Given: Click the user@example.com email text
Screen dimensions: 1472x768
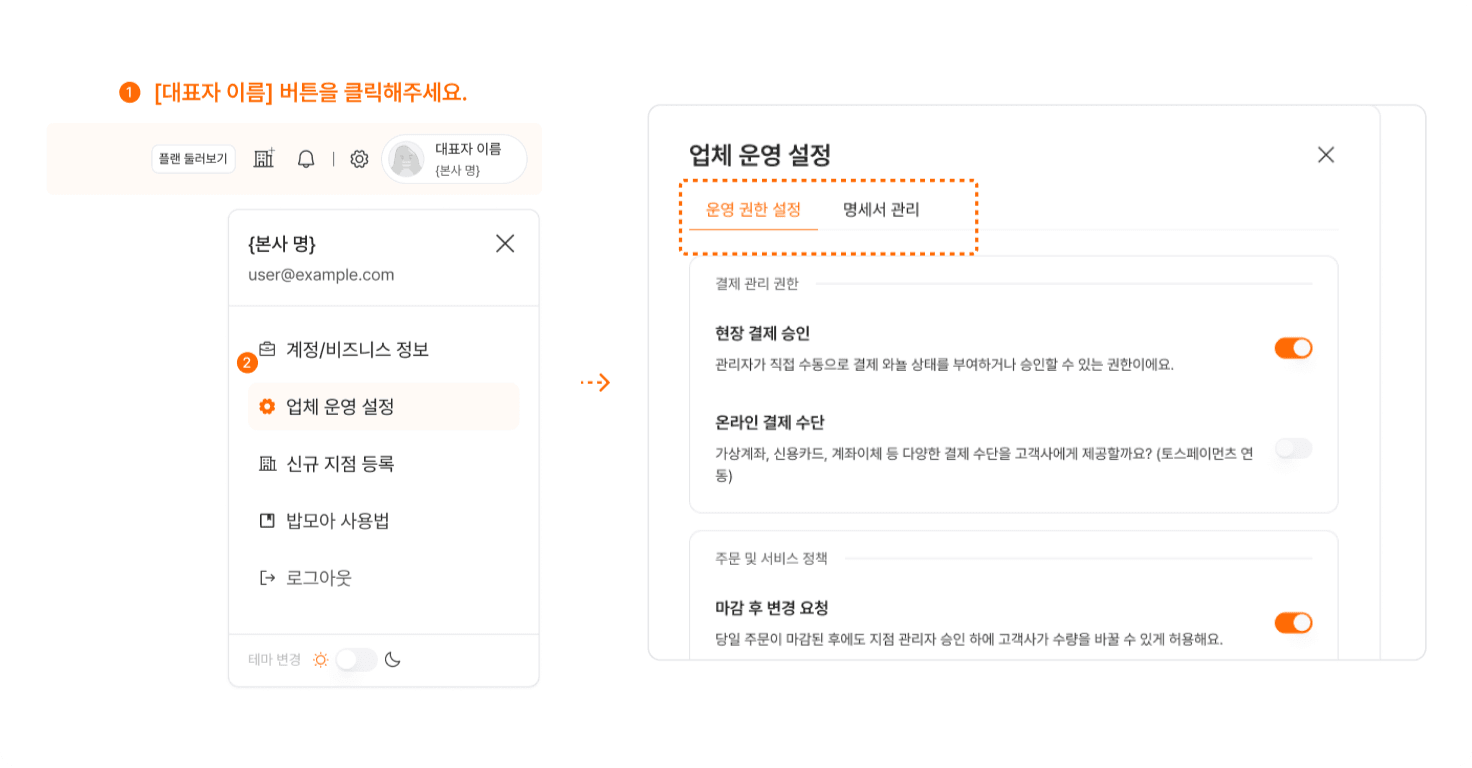Looking at the screenshot, I should click(x=321, y=275).
